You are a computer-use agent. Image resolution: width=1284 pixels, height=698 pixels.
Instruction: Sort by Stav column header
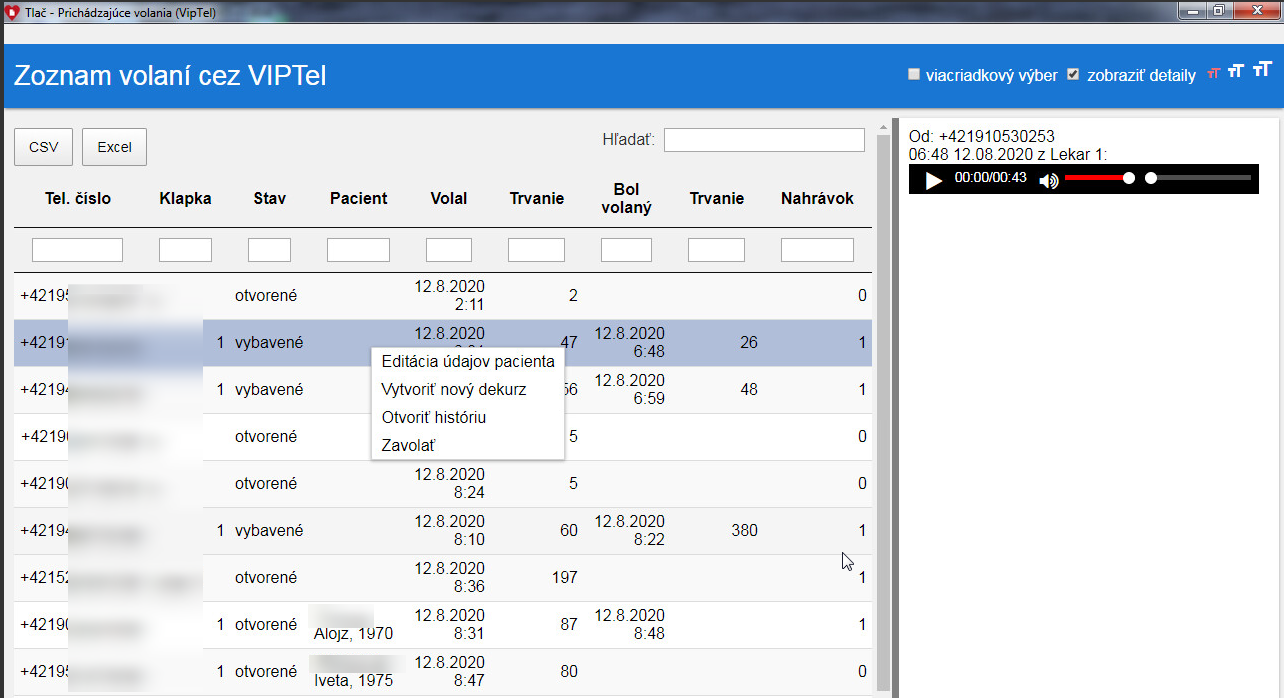(270, 198)
